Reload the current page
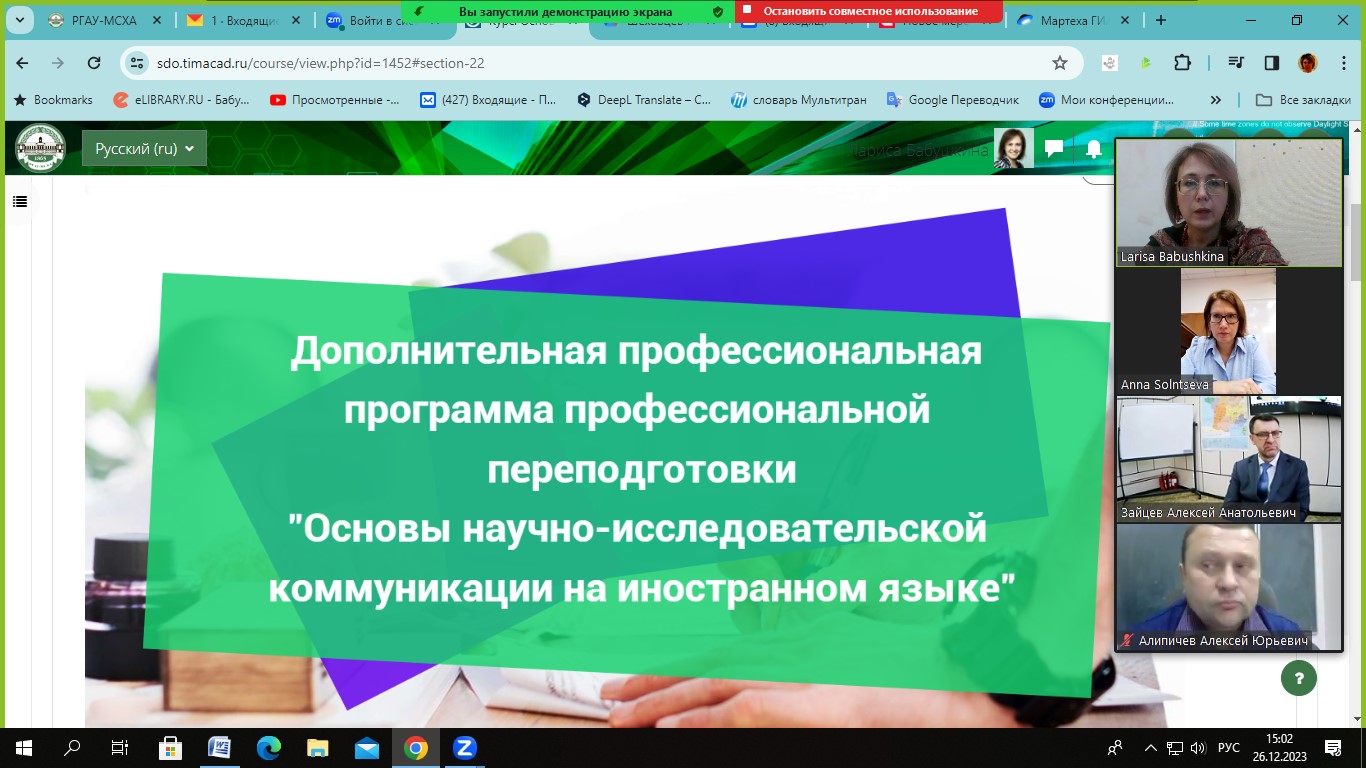The height and width of the screenshot is (768, 1366). pyautogui.click(x=94, y=63)
